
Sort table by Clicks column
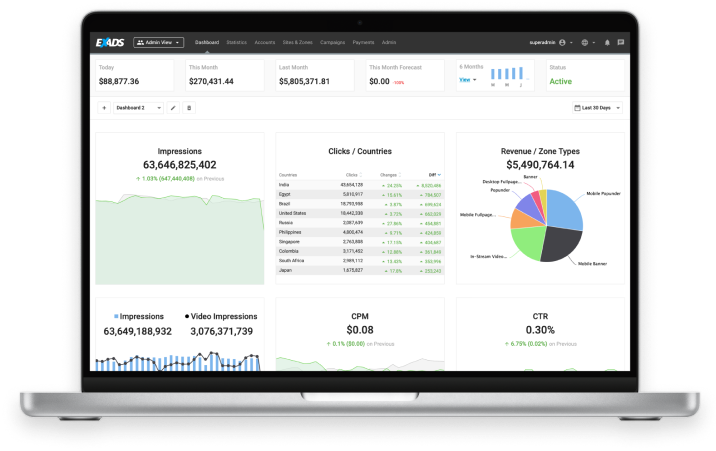[x=354, y=175]
